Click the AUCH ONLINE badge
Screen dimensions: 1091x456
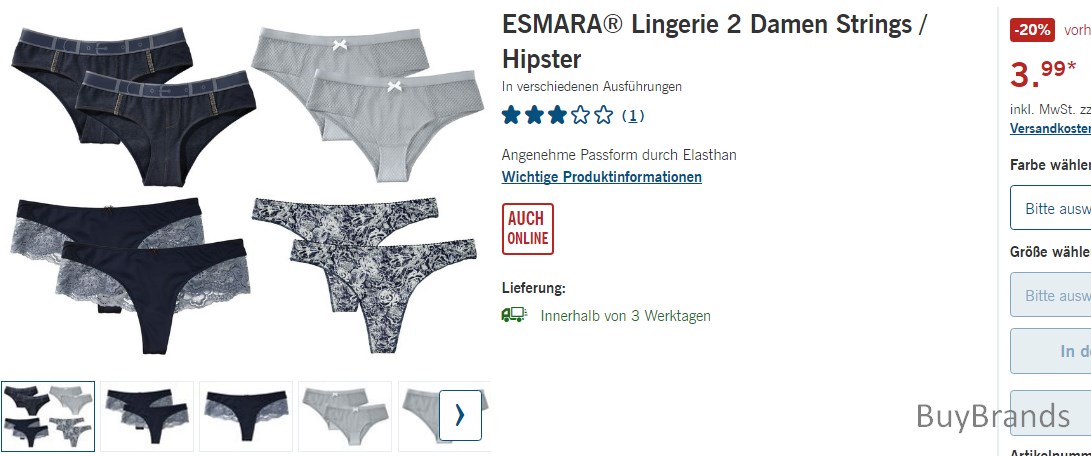[x=528, y=229]
